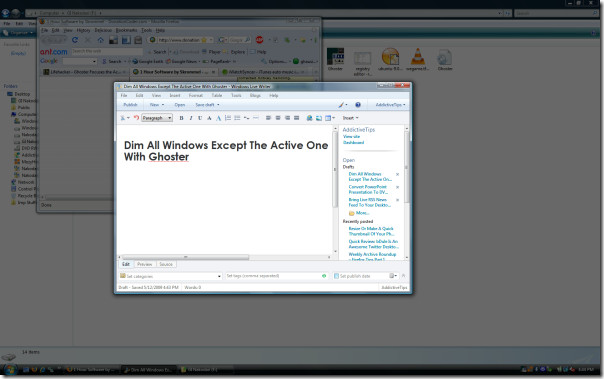604x379 pixels.
Task: Align text left in the editor toolbar
Action: point(268,118)
